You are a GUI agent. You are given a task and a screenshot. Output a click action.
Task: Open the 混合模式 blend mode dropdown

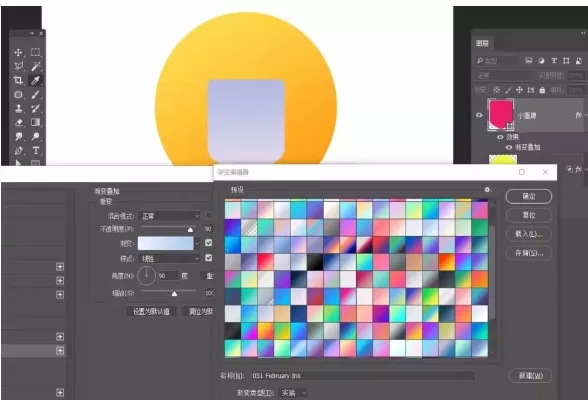coord(169,216)
